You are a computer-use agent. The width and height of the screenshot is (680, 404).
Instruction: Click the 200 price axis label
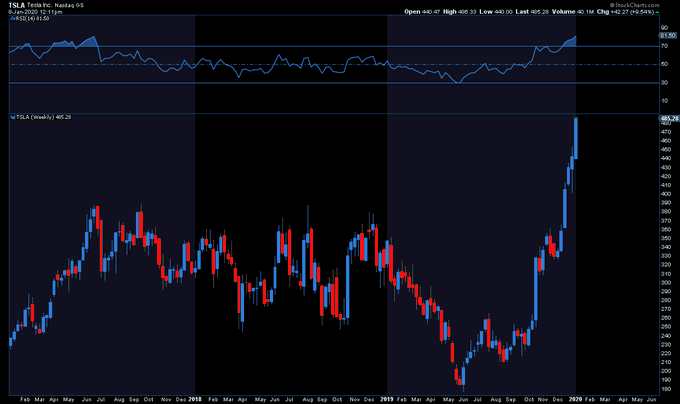tap(666, 371)
